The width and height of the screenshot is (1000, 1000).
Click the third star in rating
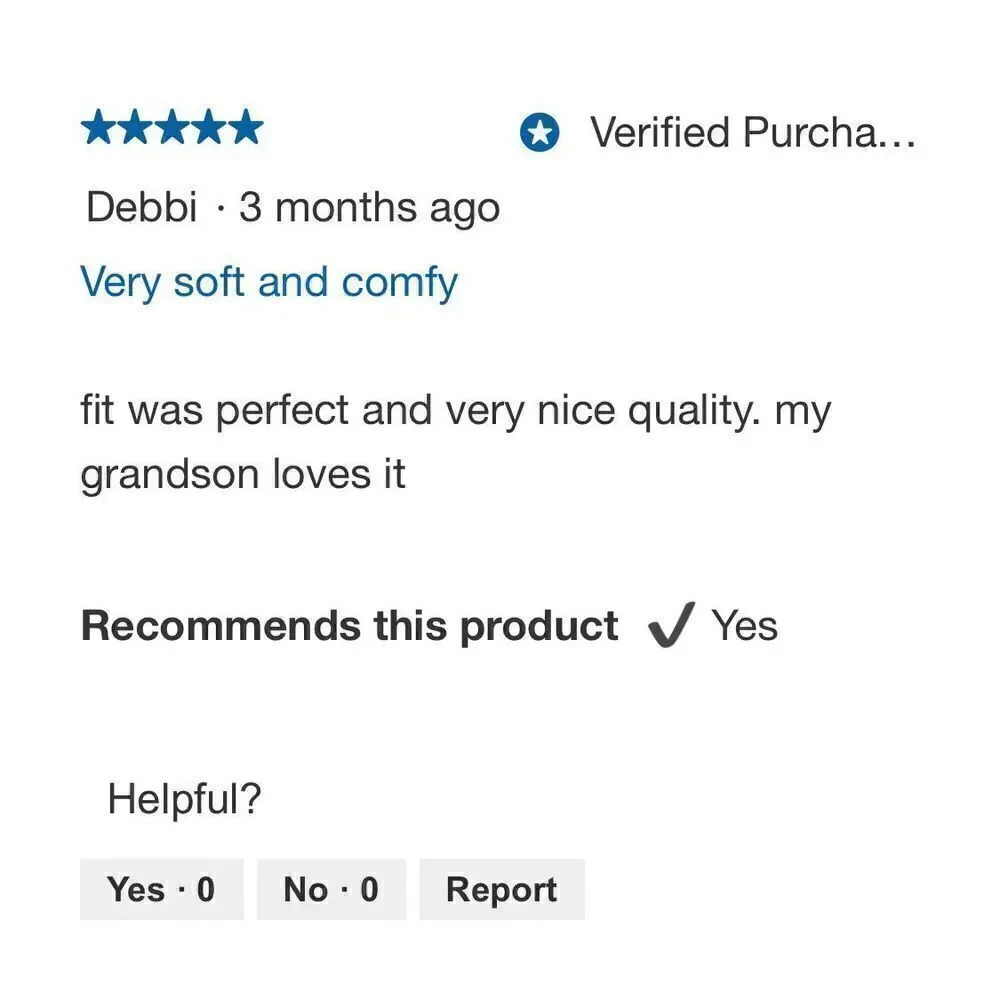pyautogui.click(x=172, y=127)
